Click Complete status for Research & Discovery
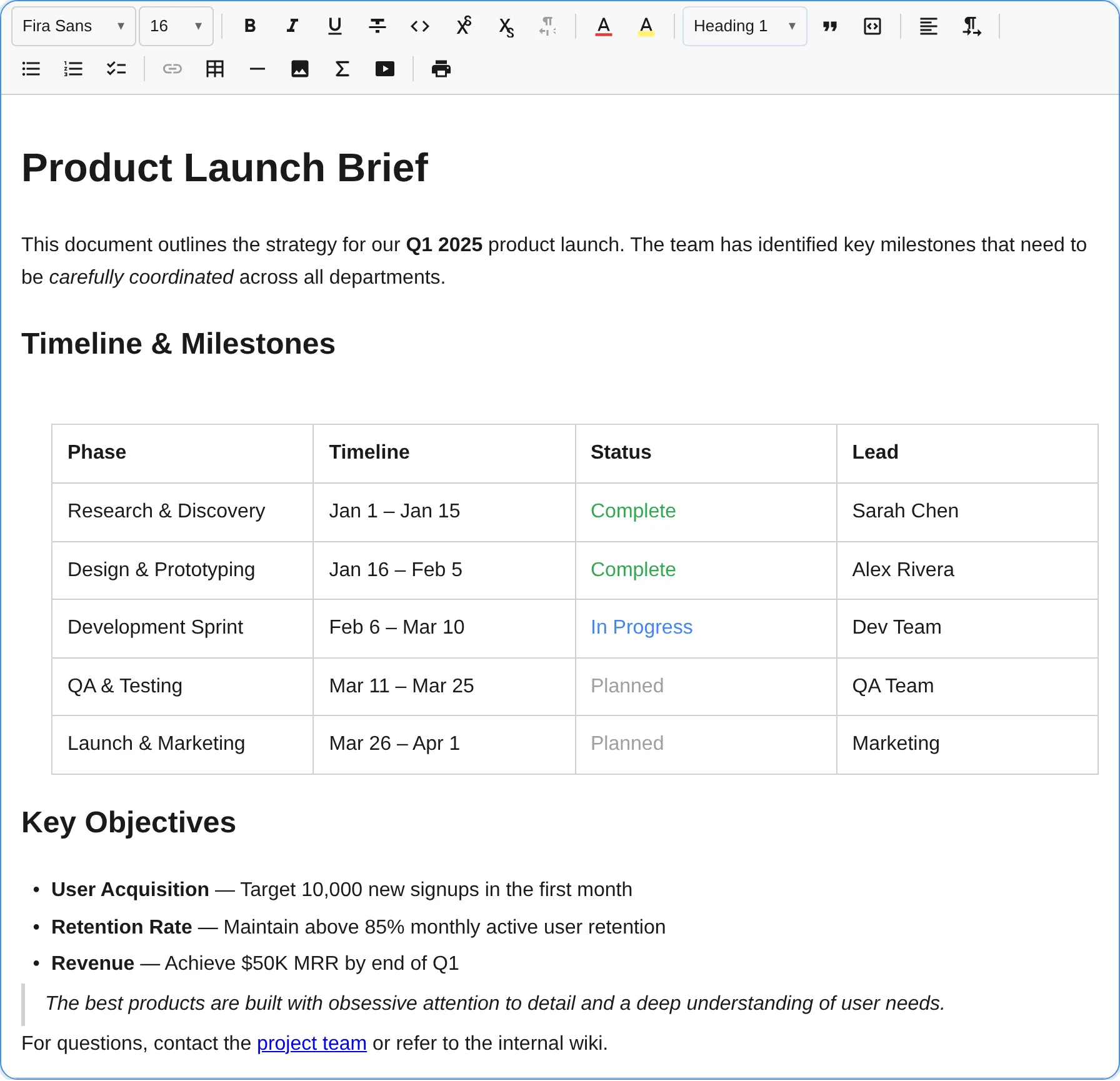This screenshot has width=1120, height=1081. [x=706, y=511]
